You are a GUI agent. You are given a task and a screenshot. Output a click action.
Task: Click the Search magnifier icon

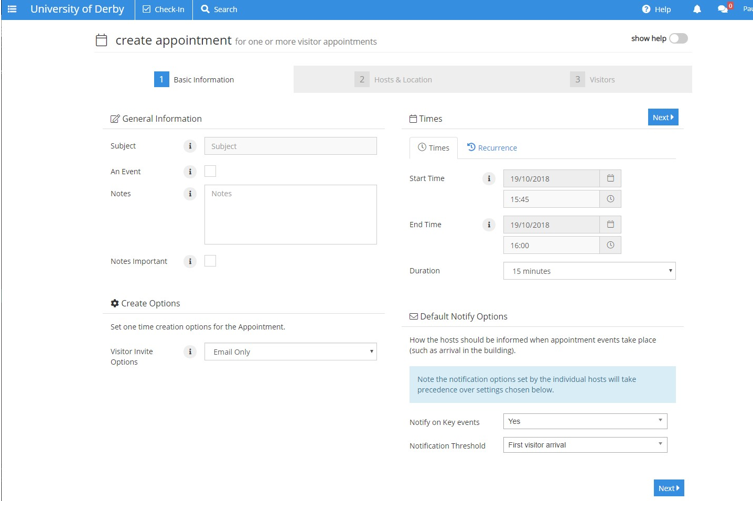point(205,9)
